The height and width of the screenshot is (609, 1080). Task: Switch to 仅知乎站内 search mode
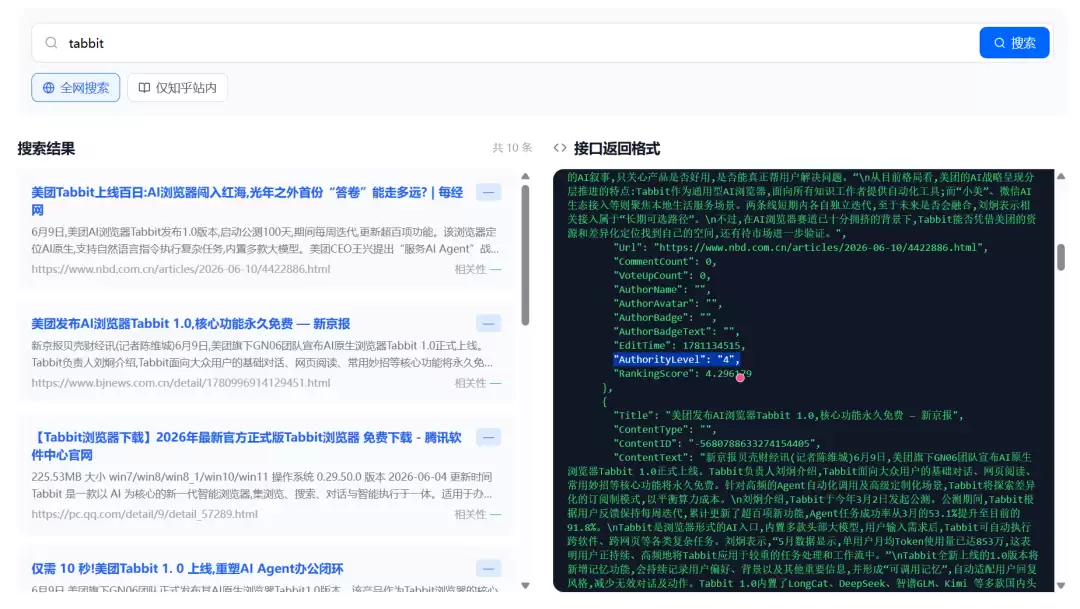178,87
